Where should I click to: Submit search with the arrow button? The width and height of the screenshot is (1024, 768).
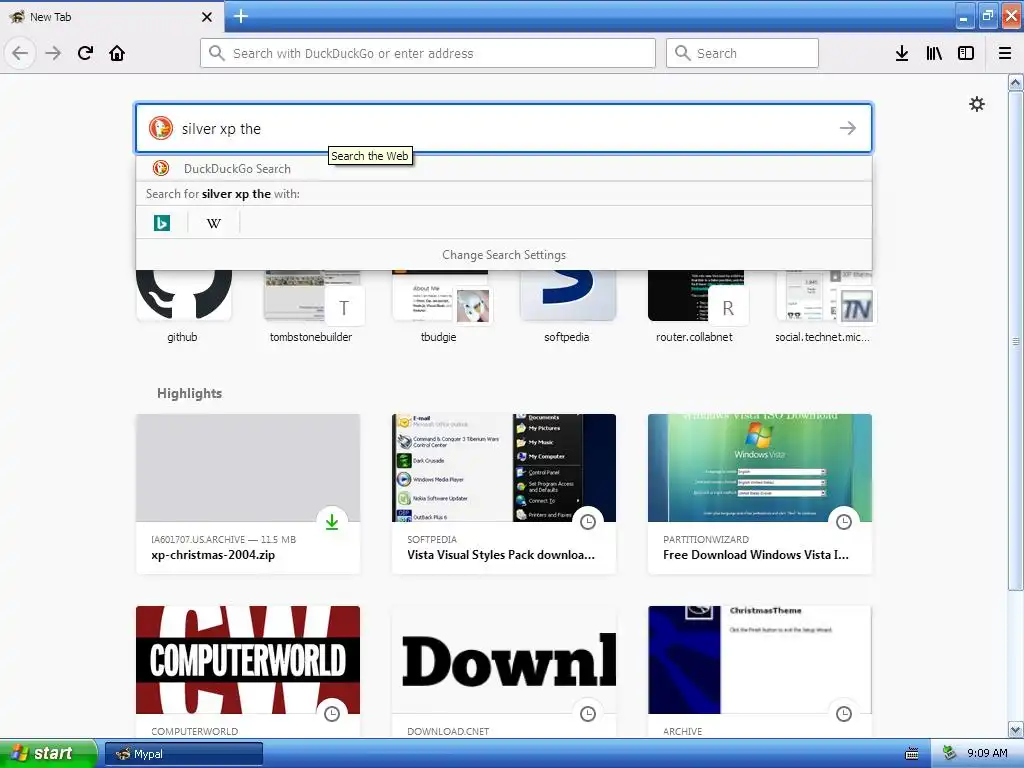[848, 128]
